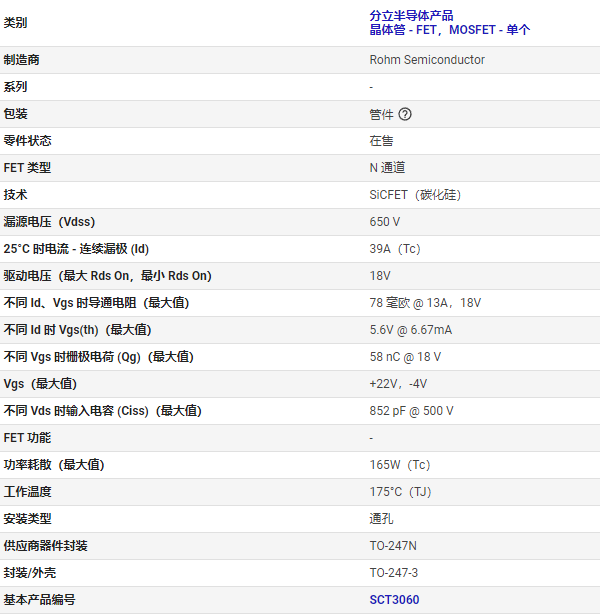This screenshot has width=600, height=614.
Task: Open the 晶体管 - FET，MOSFET - 单个 link
Action: (x=449, y=30)
